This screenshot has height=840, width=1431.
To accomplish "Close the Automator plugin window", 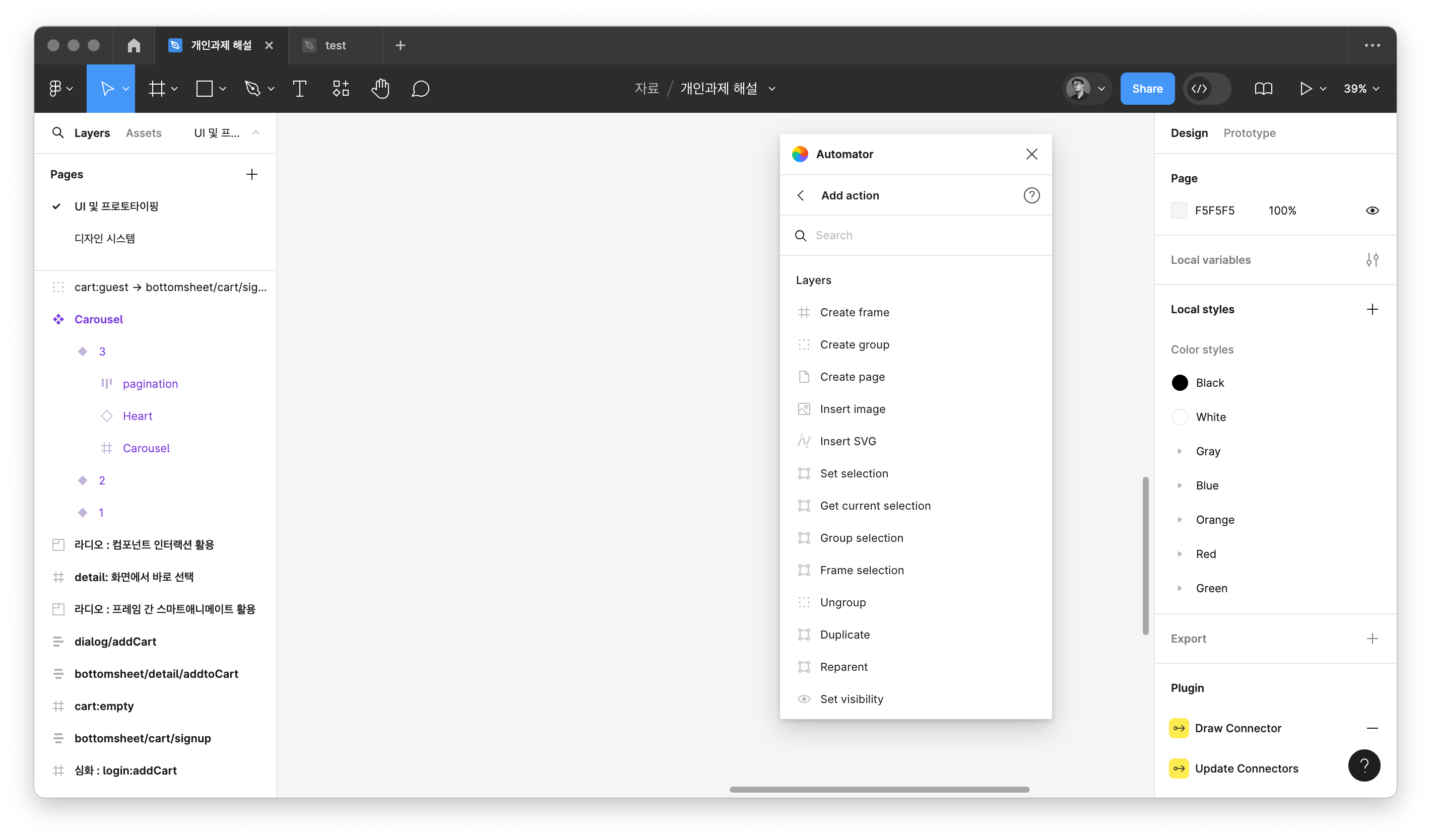I will pos(1031,155).
